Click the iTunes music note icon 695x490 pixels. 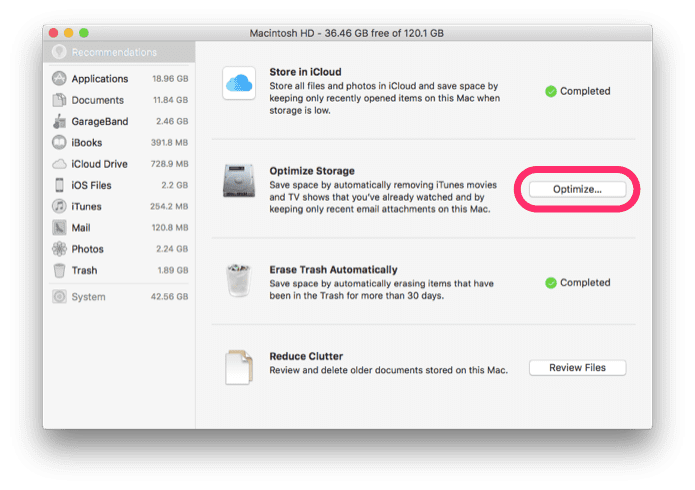click(59, 206)
